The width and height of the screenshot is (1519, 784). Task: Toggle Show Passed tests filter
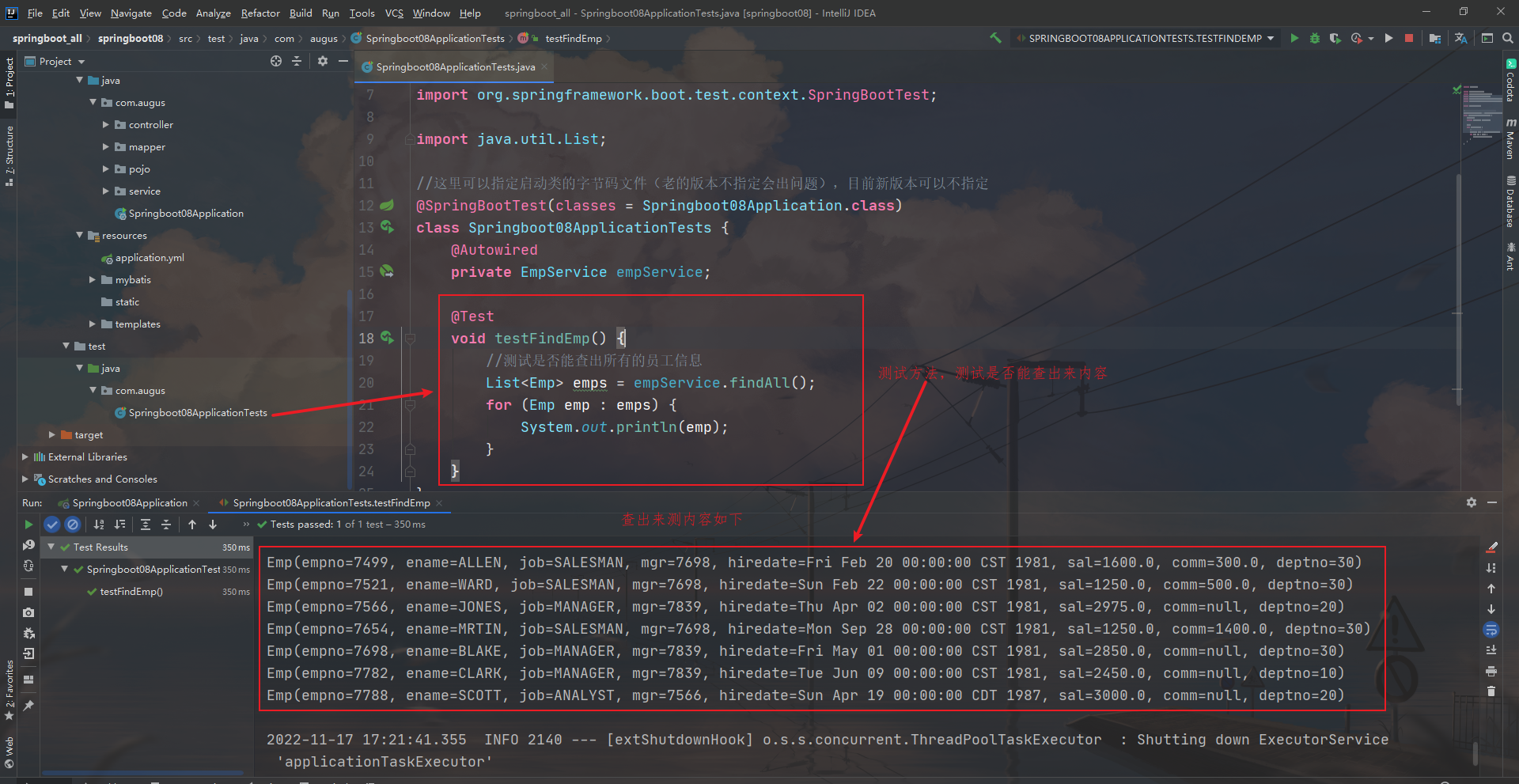tap(52, 525)
